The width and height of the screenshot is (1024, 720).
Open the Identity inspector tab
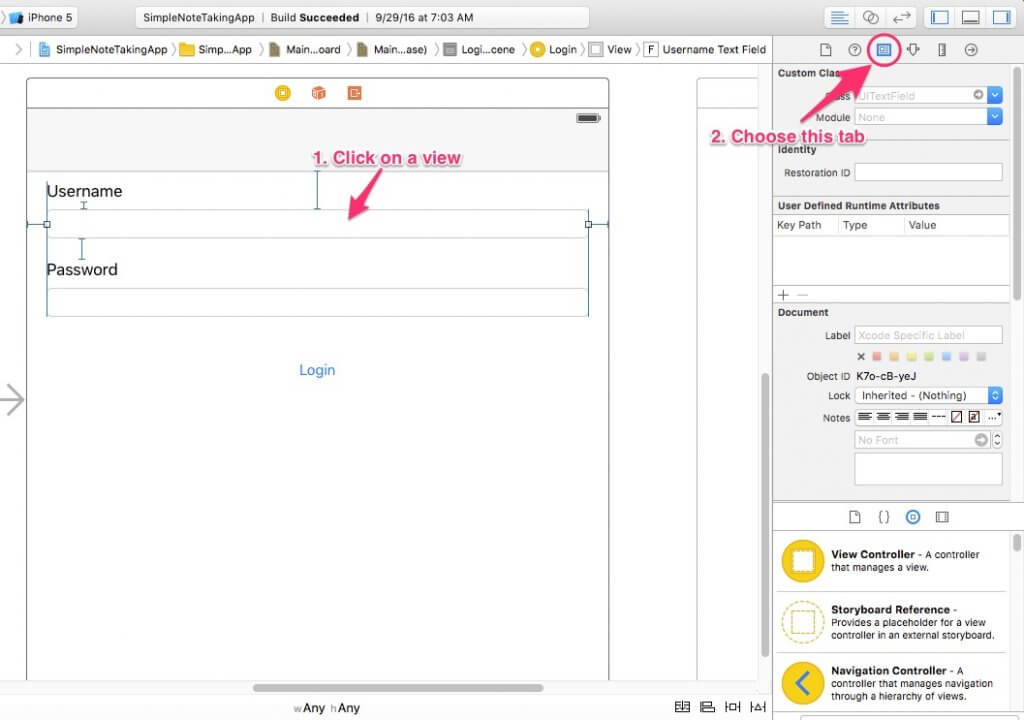pos(884,49)
